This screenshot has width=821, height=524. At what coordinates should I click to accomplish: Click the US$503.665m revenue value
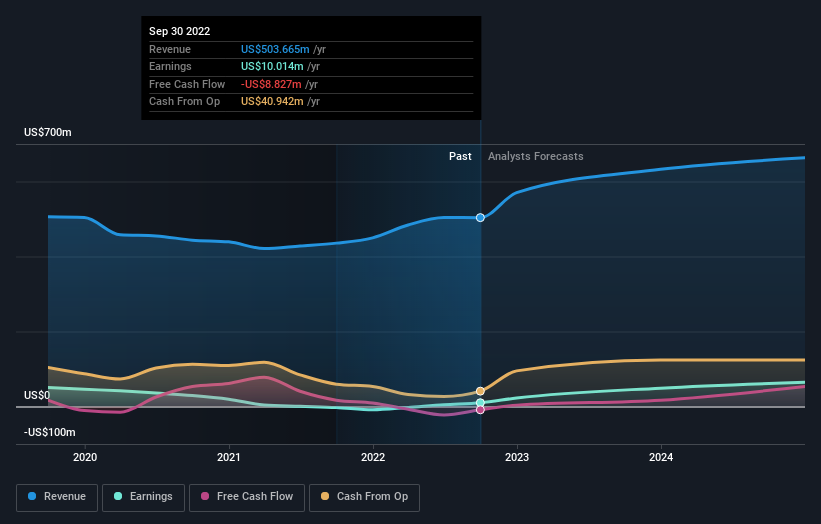tap(275, 49)
